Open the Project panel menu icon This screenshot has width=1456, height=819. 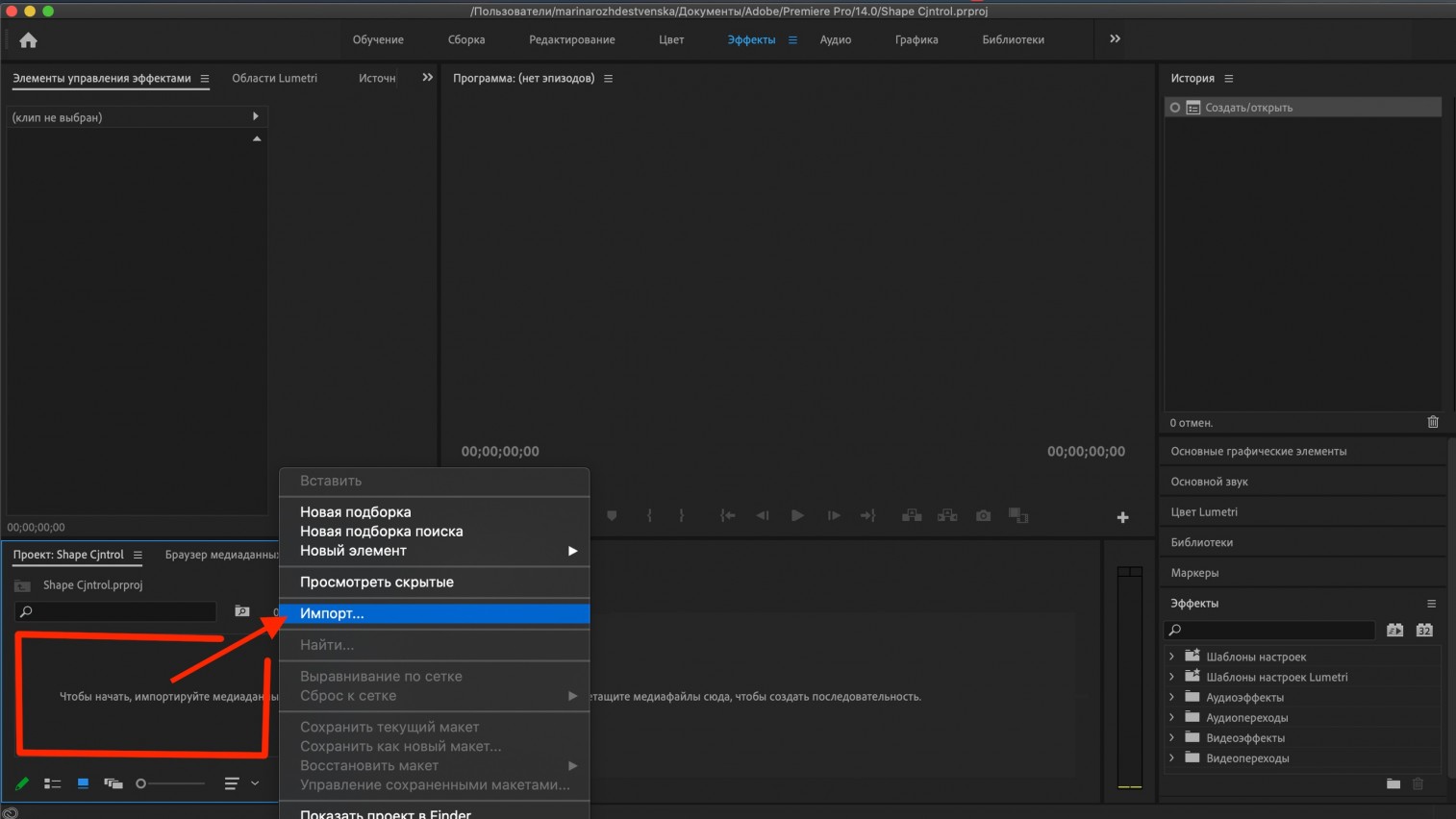(x=138, y=555)
